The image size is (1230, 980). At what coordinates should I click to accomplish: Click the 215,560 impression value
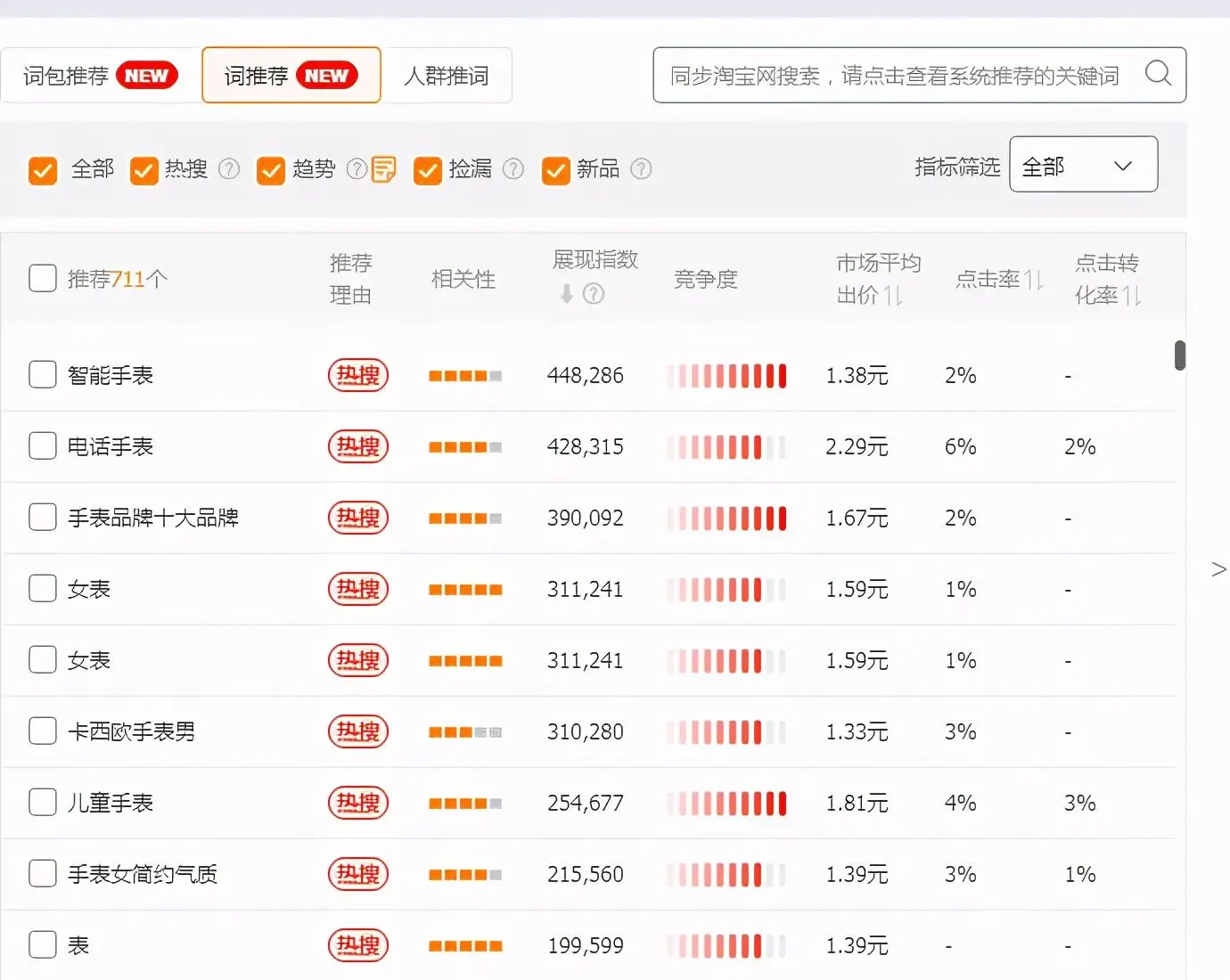[586, 874]
